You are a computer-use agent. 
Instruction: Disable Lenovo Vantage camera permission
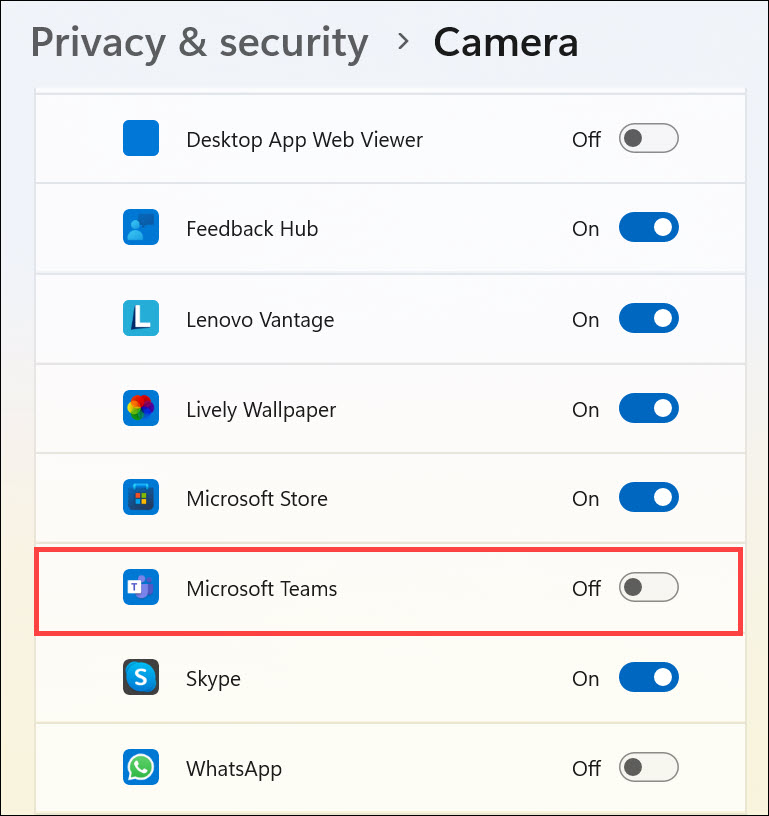(648, 318)
